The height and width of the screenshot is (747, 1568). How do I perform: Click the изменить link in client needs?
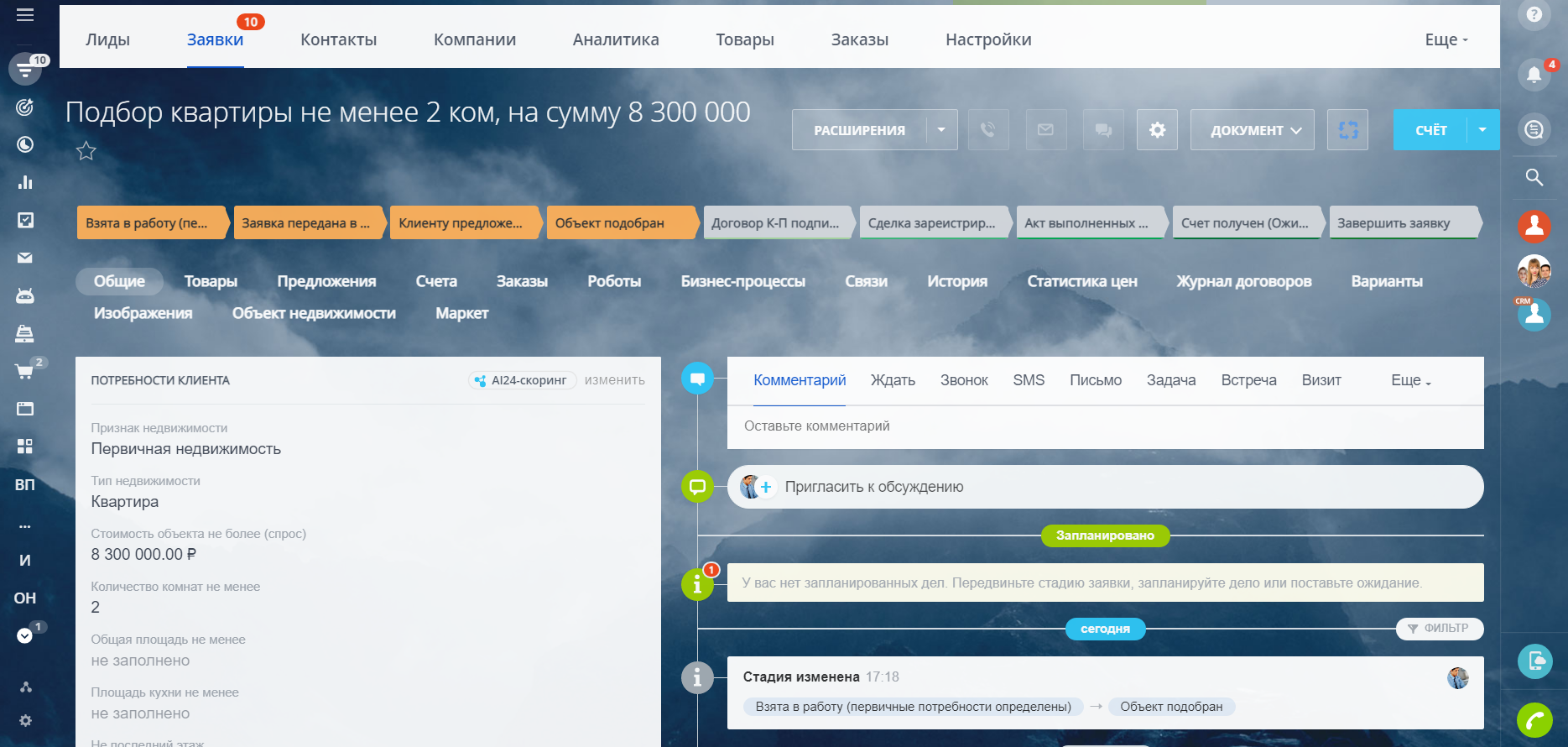pyautogui.click(x=614, y=380)
